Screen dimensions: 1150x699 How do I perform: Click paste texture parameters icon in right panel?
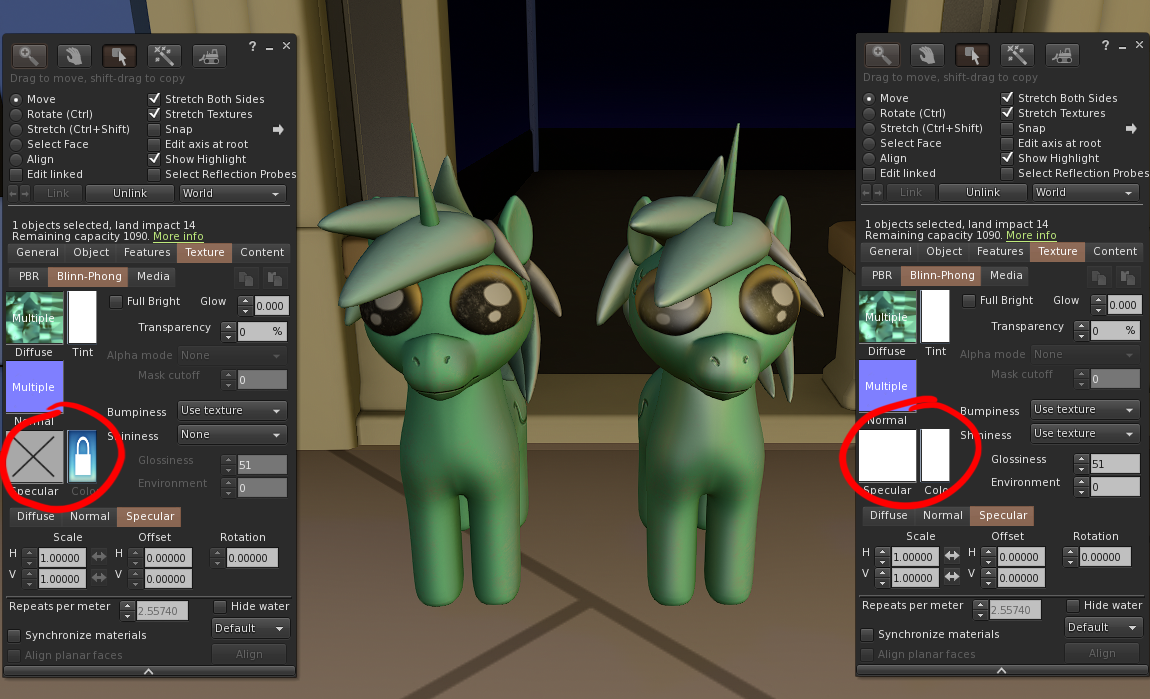tap(1128, 278)
